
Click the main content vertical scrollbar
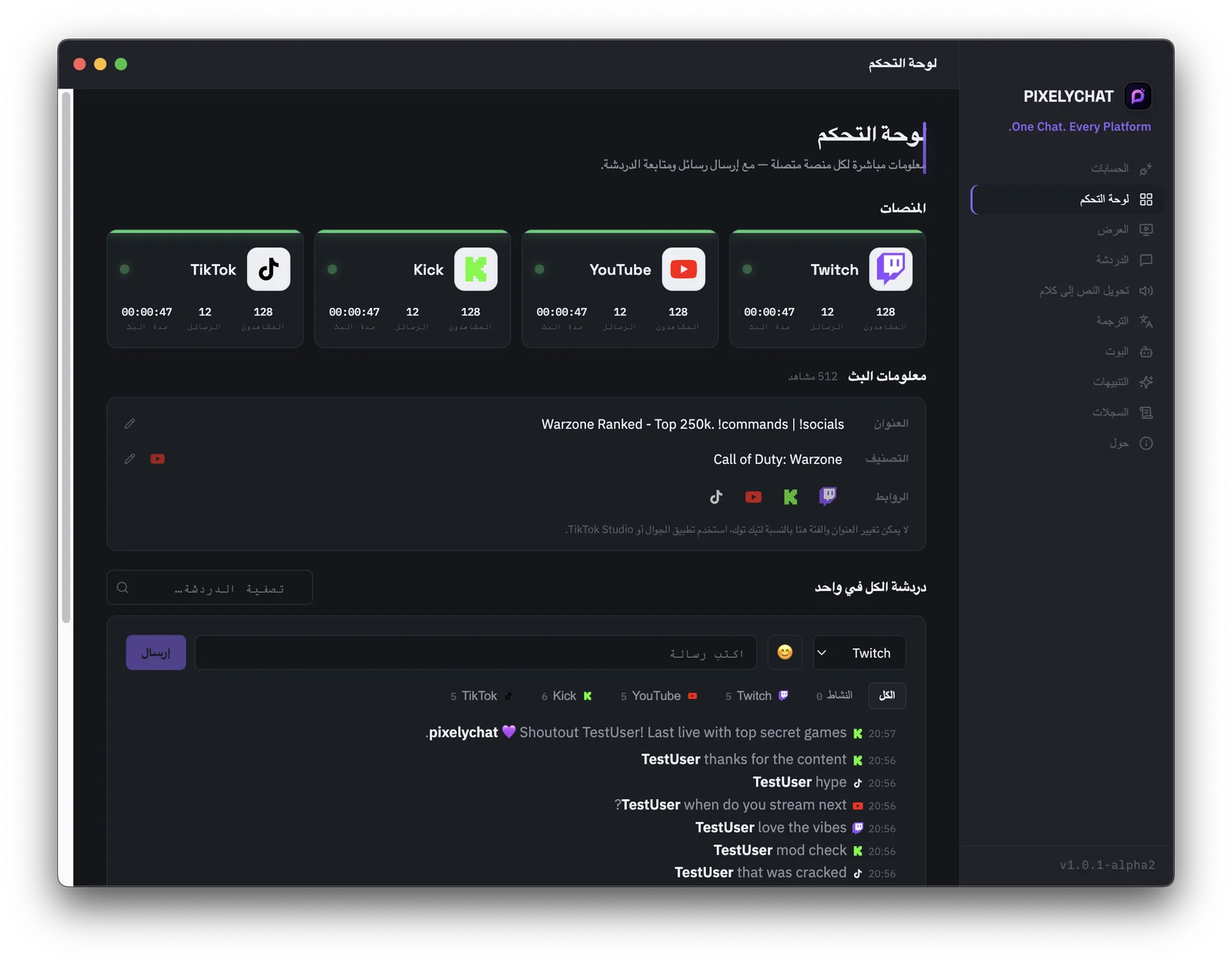click(66, 358)
